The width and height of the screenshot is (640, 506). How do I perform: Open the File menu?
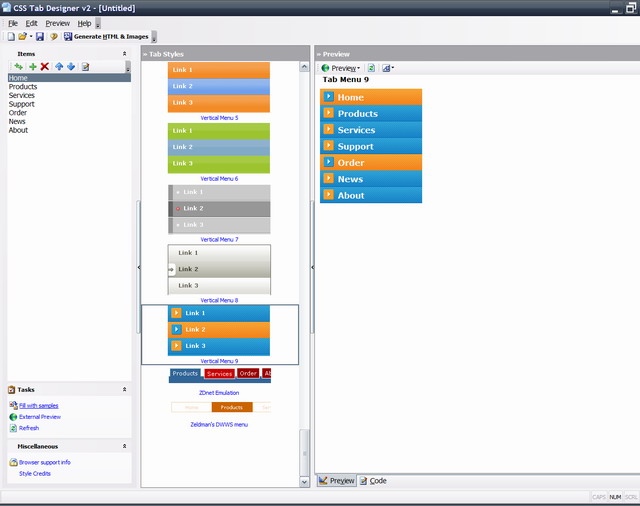(13, 23)
